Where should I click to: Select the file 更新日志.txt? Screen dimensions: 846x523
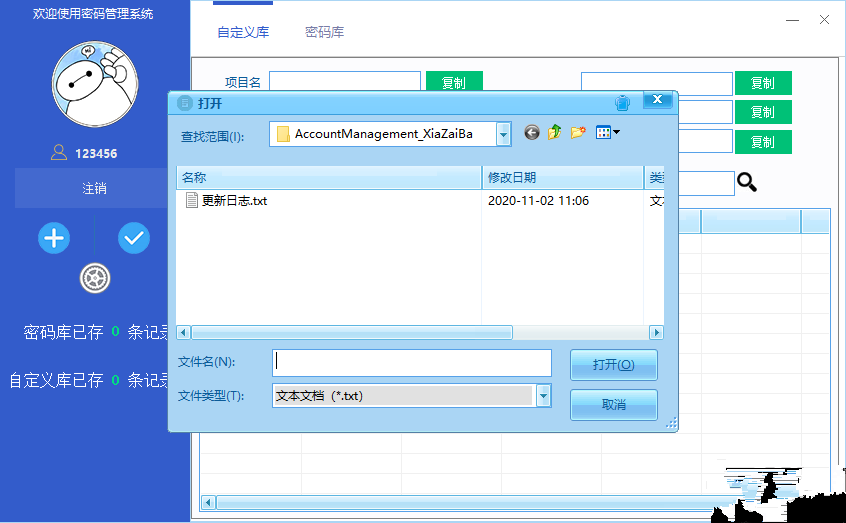pos(234,201)
